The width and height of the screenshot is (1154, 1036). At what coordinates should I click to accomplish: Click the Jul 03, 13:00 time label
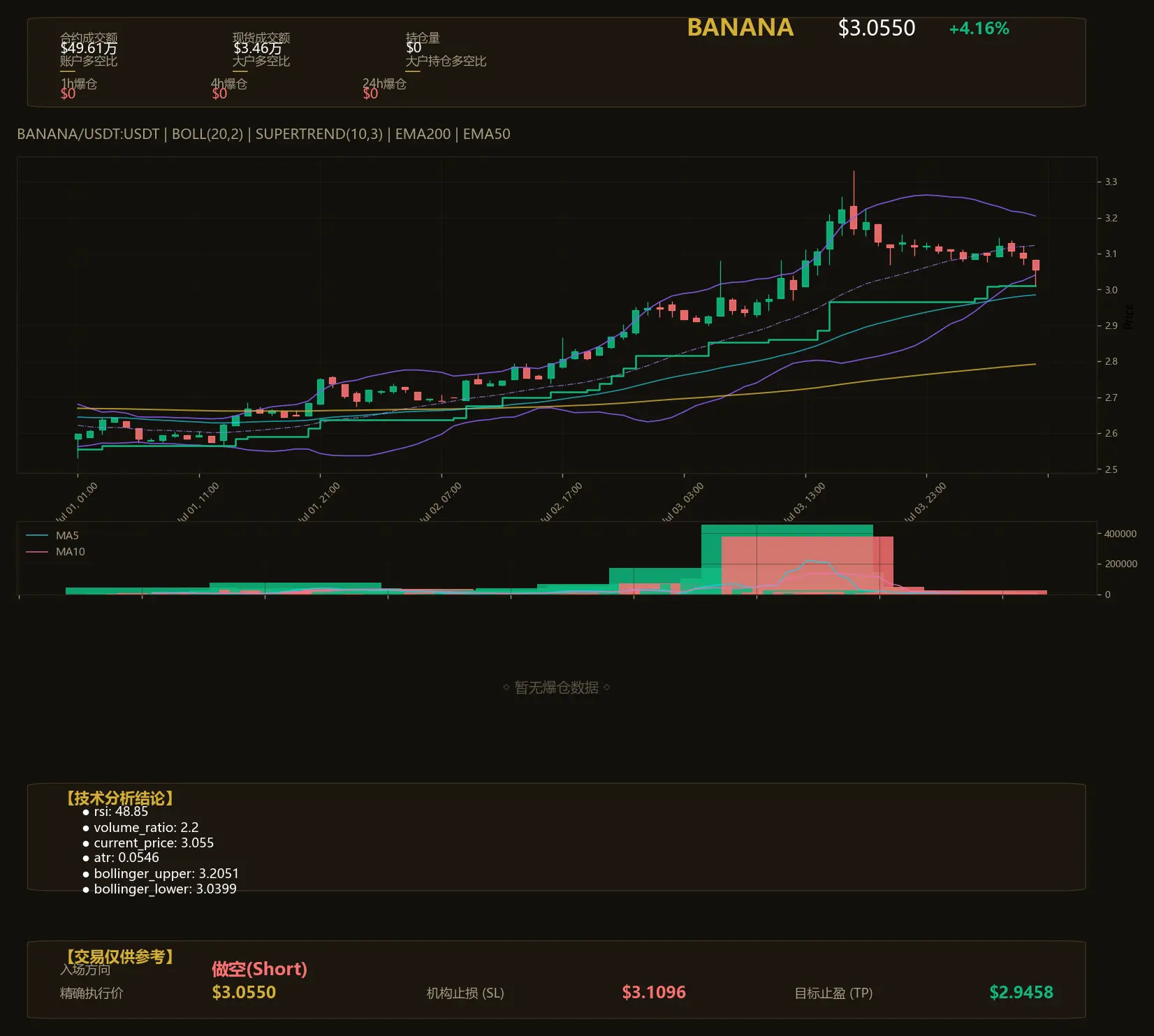pyautogui.click(x=805, y=502)
